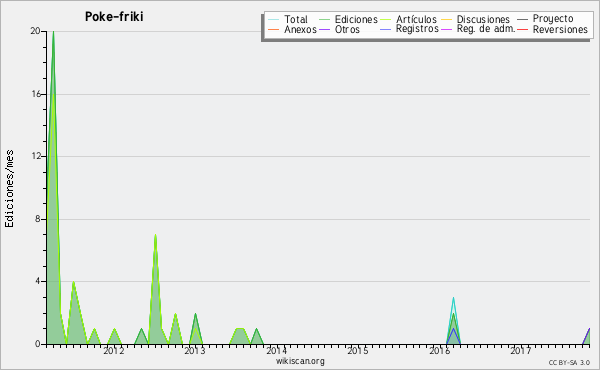Click the 8 y-axis value
The width and height of the screenshot is (600, 370).
click(x=38, y=219)
